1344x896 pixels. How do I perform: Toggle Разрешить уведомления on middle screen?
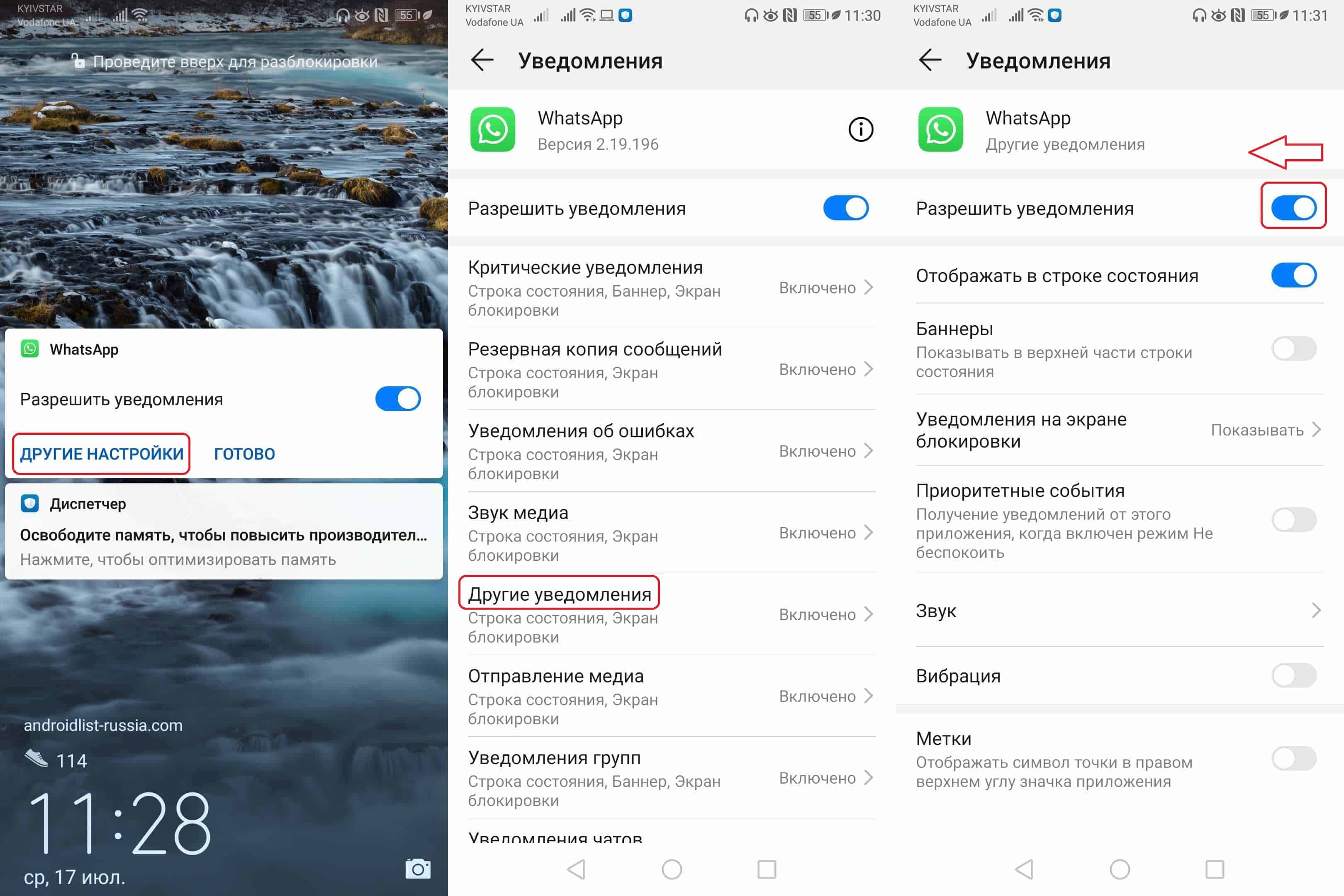[855, 207]
